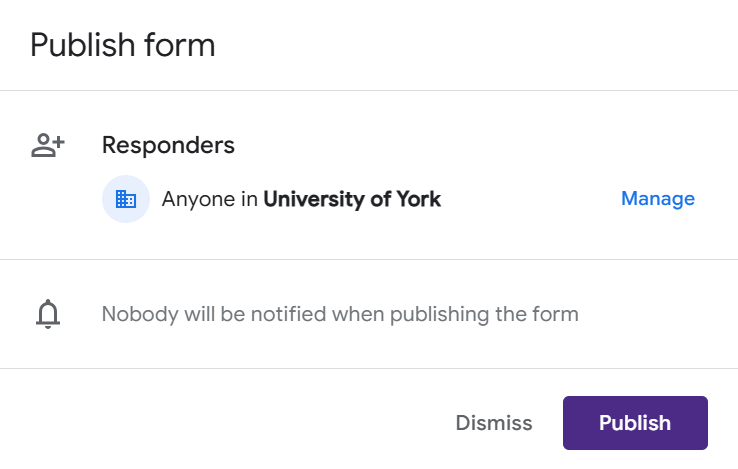738x469 pixels.
Task: Click the bold University of York text
Action: (351, 199)
